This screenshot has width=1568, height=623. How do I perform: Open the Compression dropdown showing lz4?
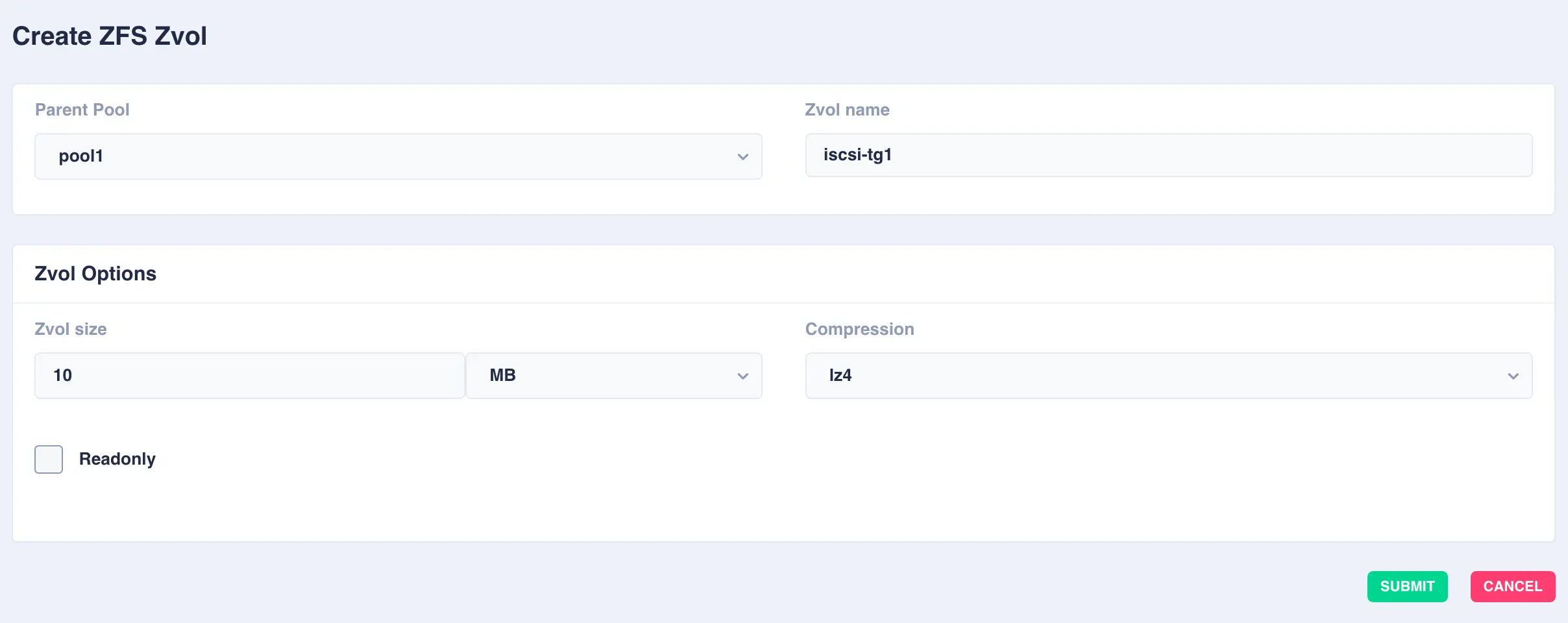(1167, 375)
